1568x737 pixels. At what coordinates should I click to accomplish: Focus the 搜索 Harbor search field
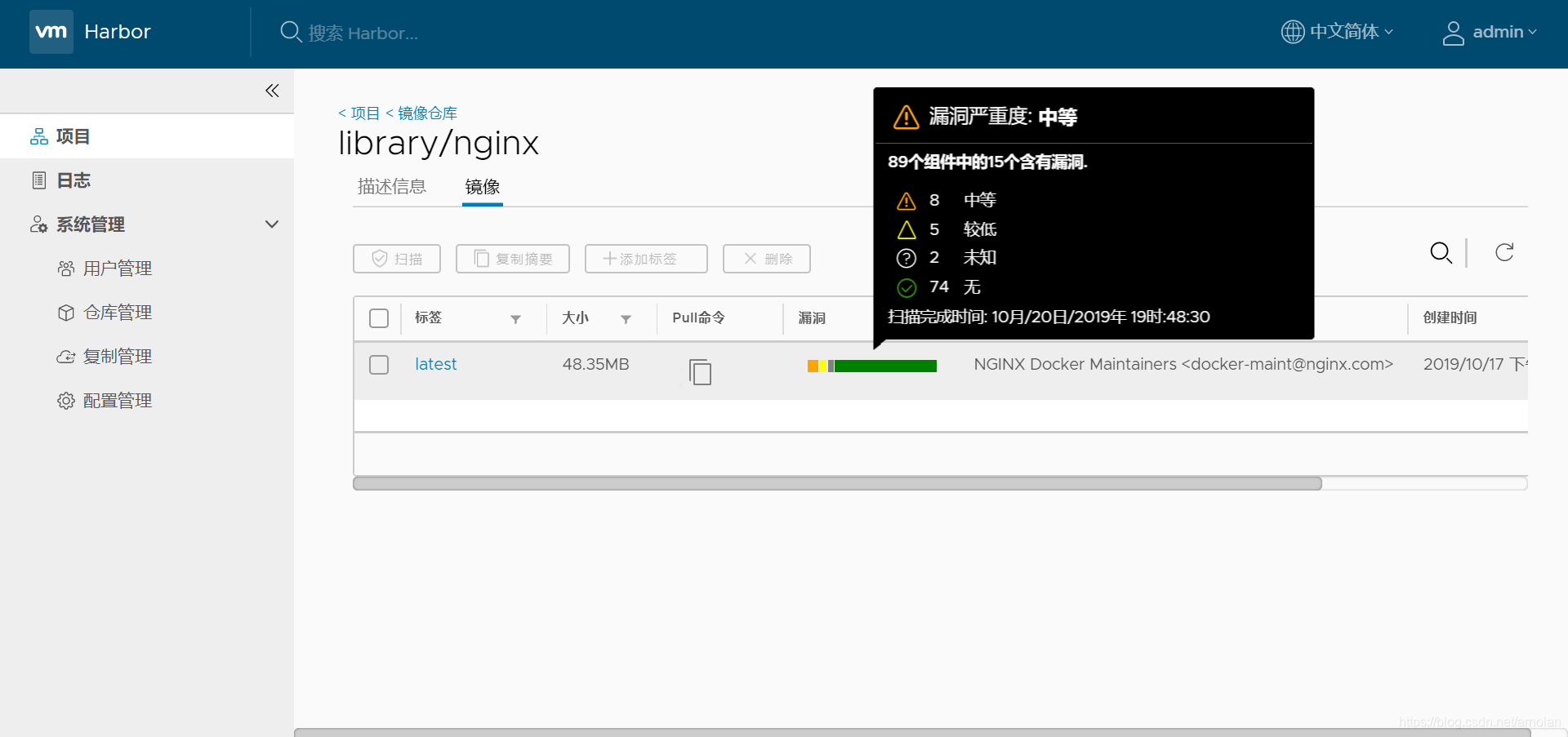[x=363, y=33]
